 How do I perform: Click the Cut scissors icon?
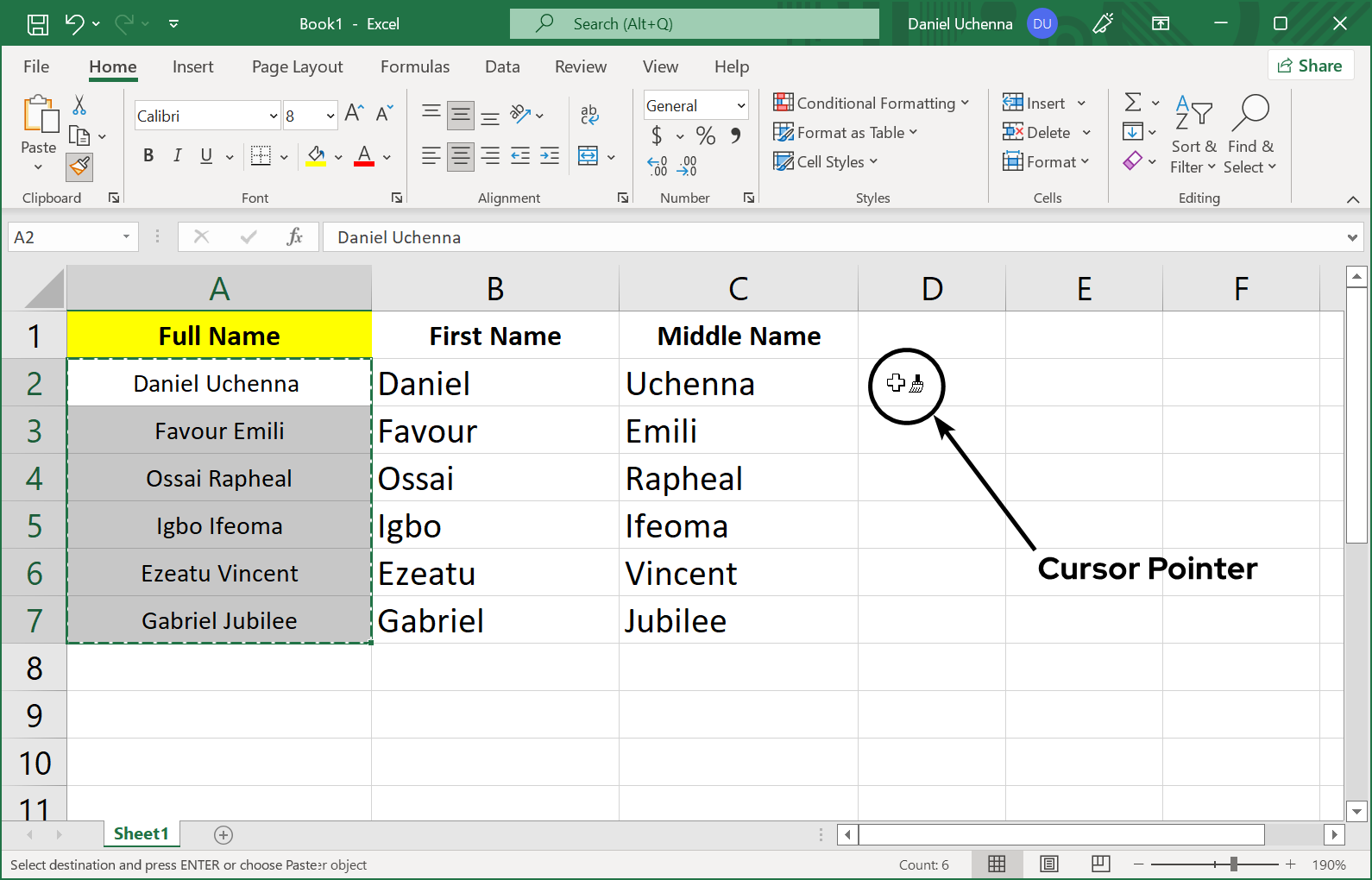[x=79, y=105]
